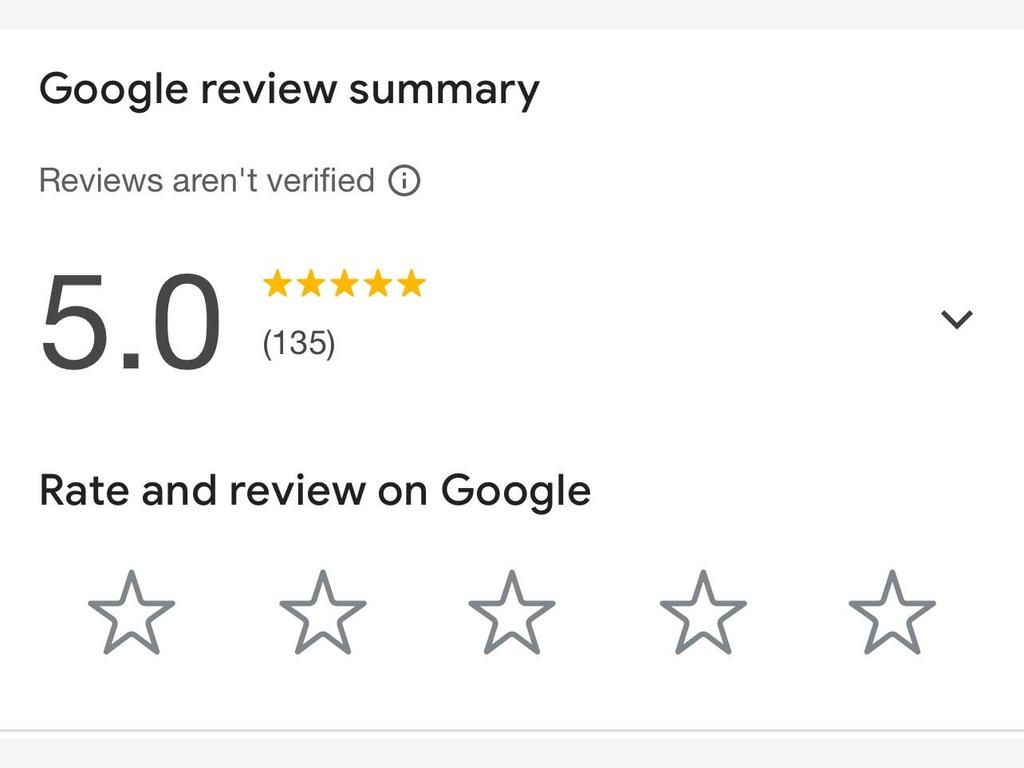The image size is (1024, 768).
Task: Click the second yellow filled star
Action: 310,283
